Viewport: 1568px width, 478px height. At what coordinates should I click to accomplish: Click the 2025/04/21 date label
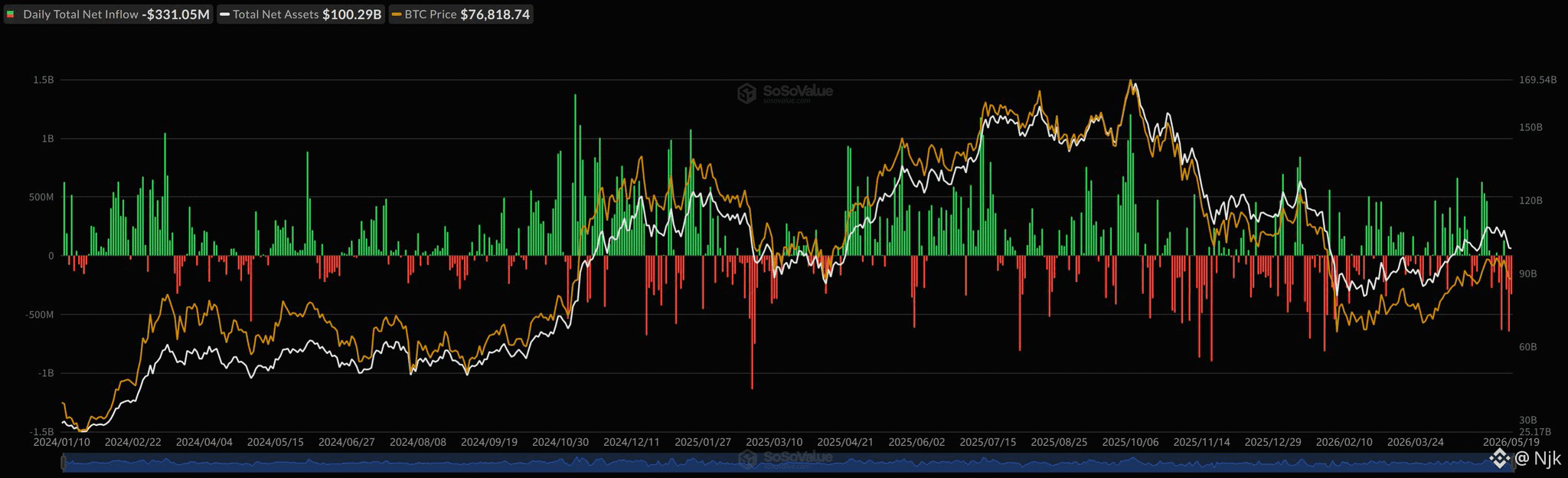(845, 443)
